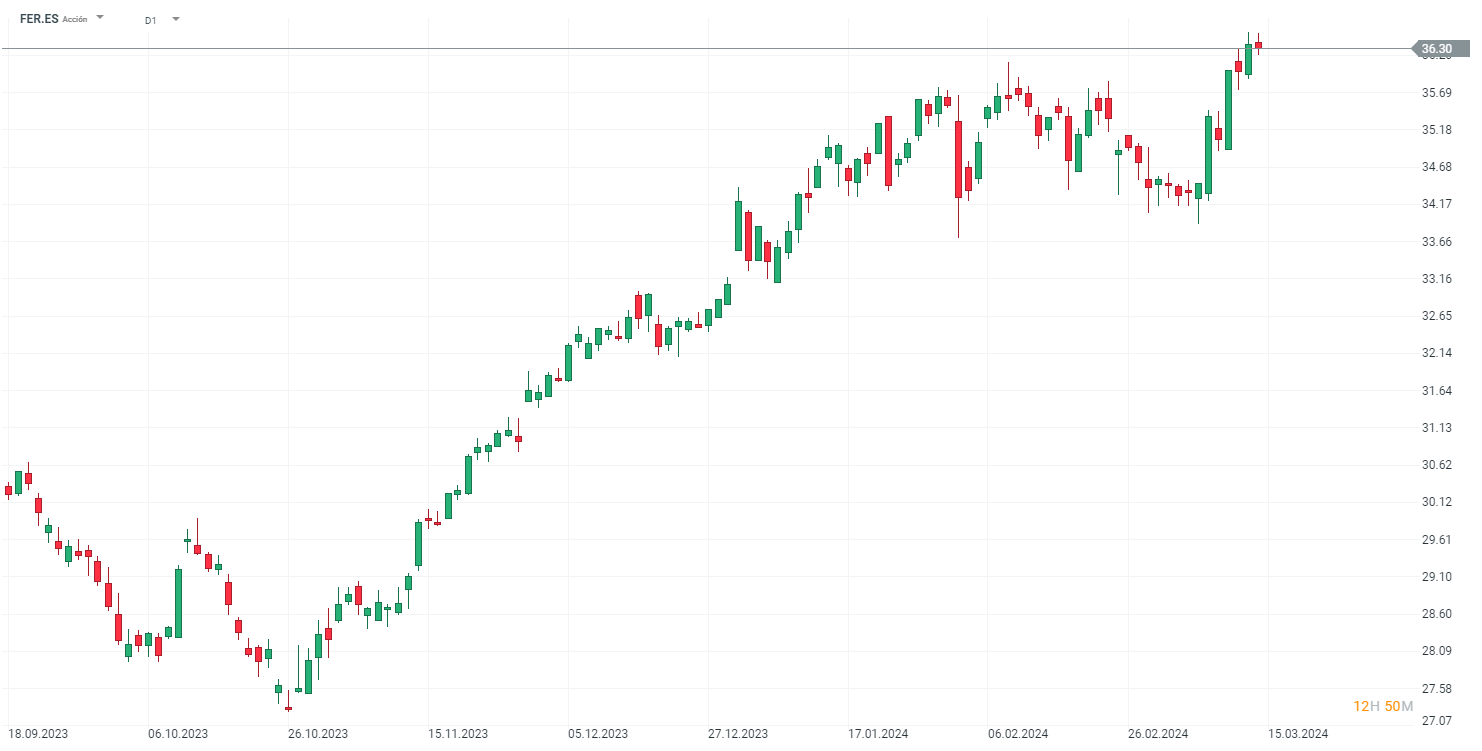
Task: Open the FER.ES instrument dropdown arrow
Action: [100, 18]
